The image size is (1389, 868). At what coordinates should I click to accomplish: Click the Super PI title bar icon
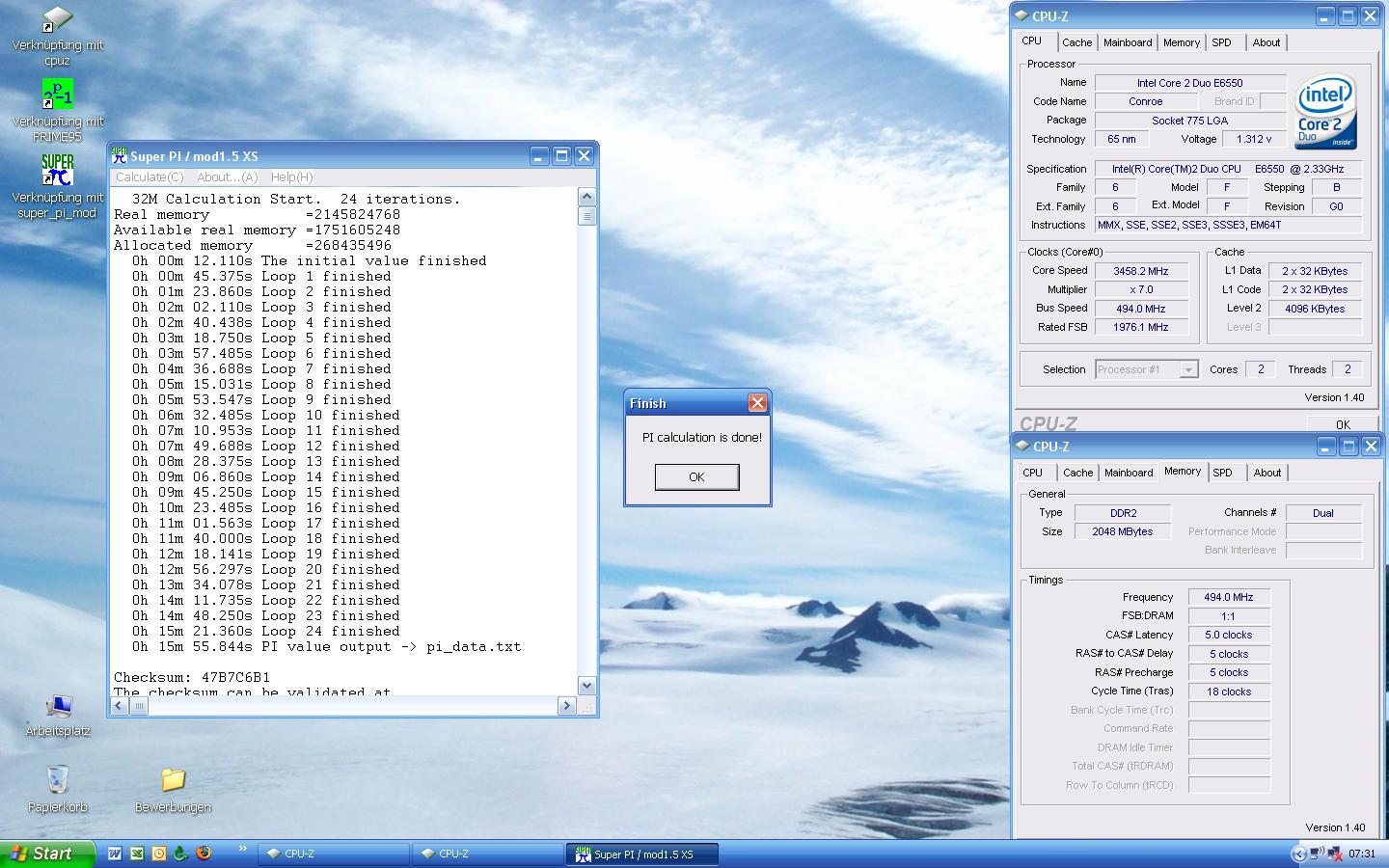click(x=120, y=156)
